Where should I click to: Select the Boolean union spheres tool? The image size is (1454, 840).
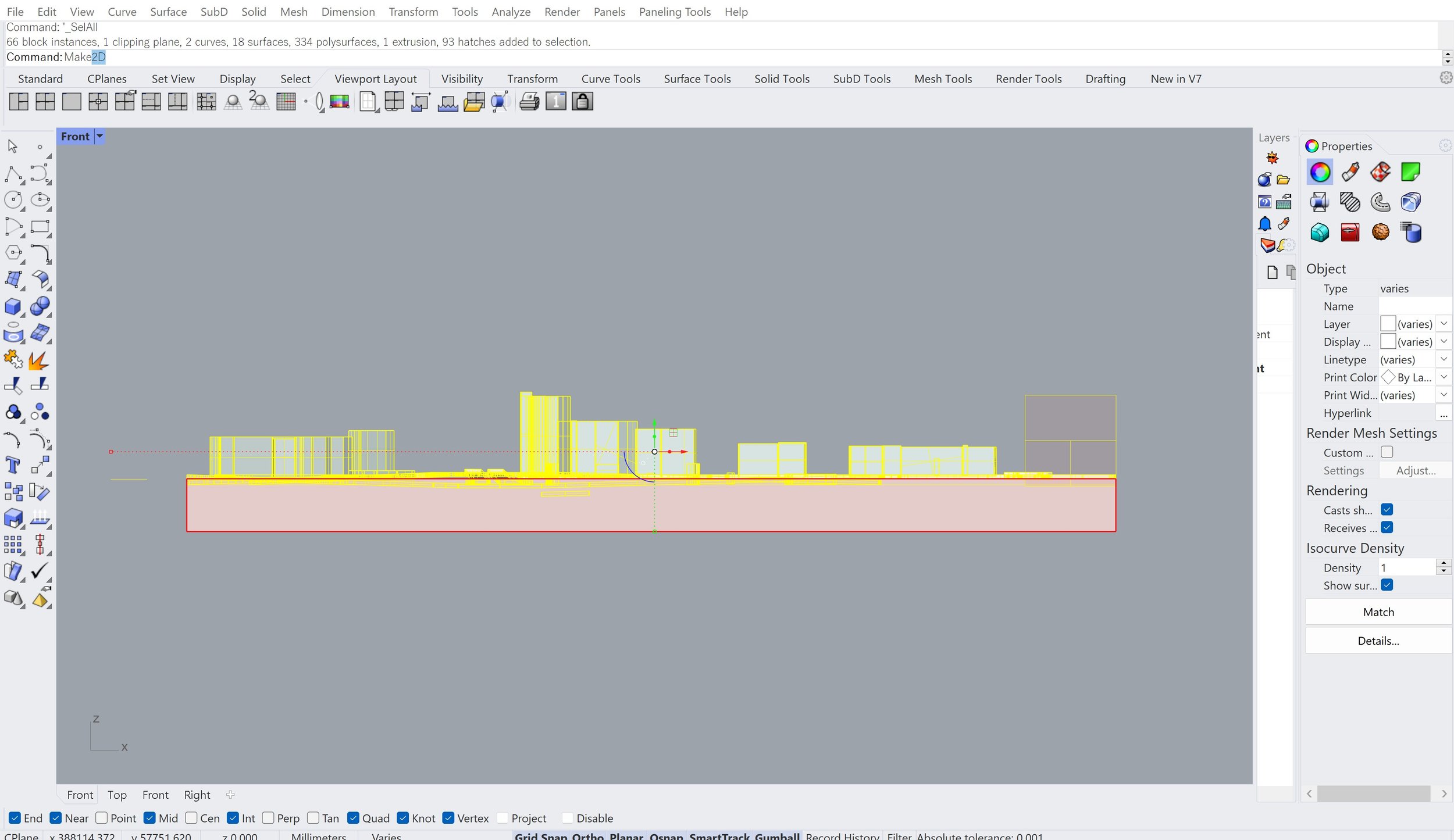(40, 306)
